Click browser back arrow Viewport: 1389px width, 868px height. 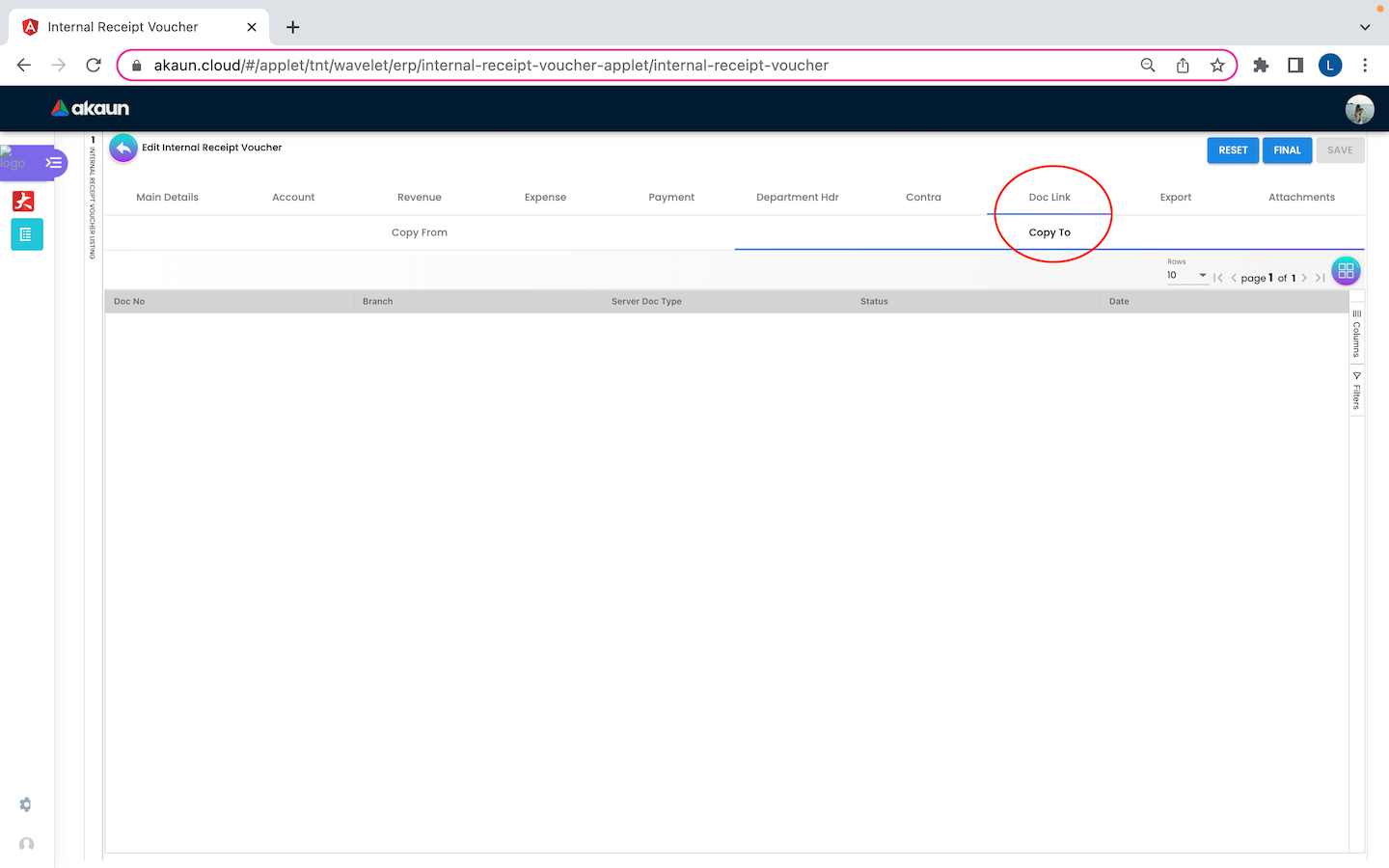(x=24, y=66)
